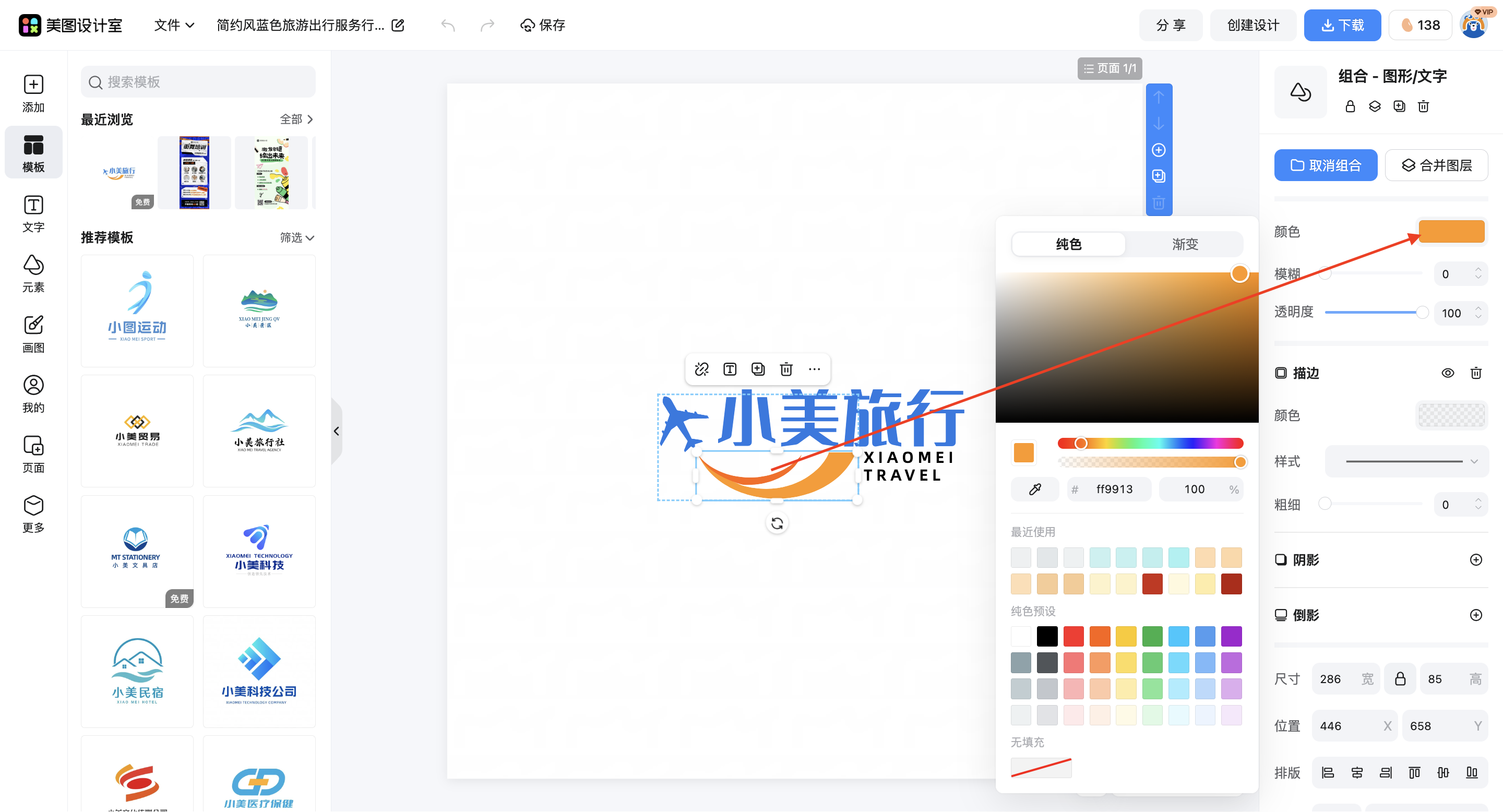Click the 取消组合 button
The image size is (1503, 812).
[1326, 165]
